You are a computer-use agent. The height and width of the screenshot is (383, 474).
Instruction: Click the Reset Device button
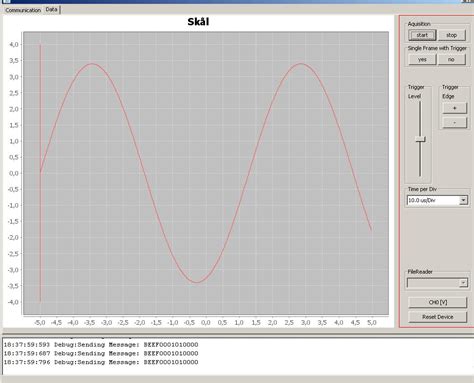click(438, 317)
